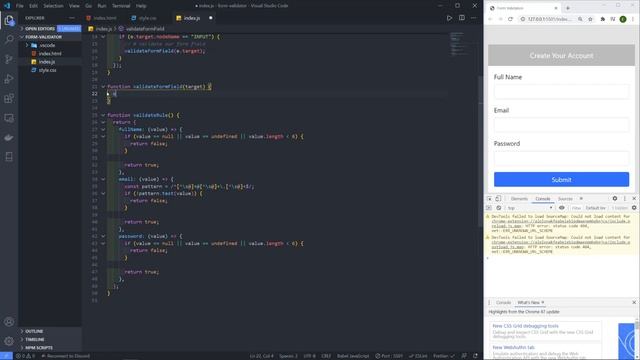The image size is (640, 360).
Task: Open the Terminal menu
Action: point(121,6)
